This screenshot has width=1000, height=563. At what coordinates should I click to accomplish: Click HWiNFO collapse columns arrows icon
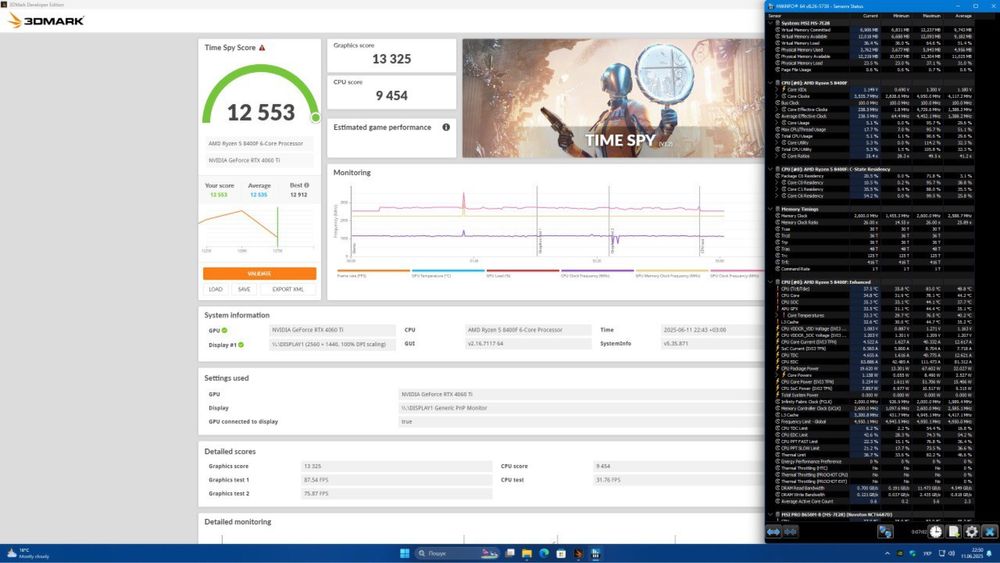[x=790, y=531]
